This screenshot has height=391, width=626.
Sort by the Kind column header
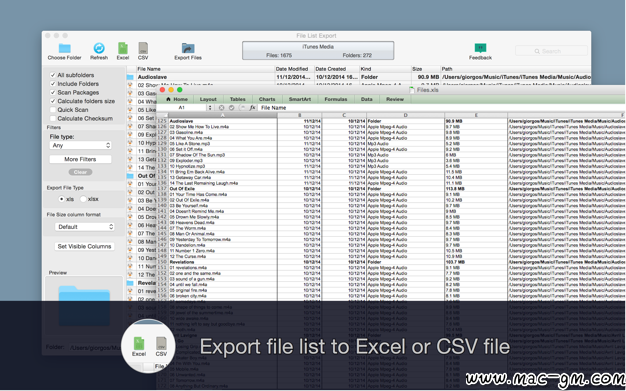pyautogui.click(x=385, y=69)
